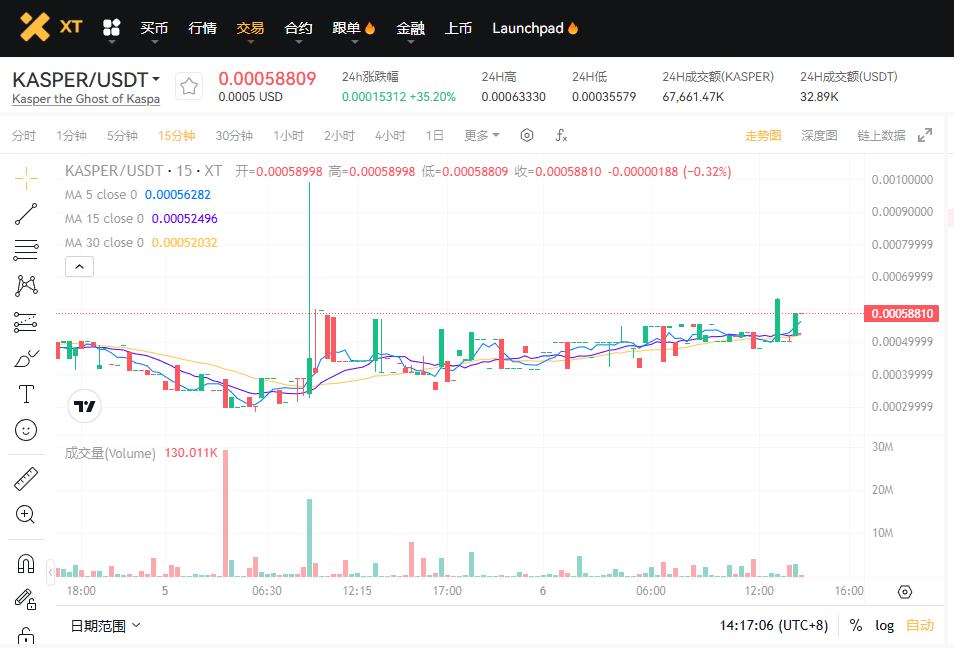Open the 合约 futures menu
This screenshot has width=954, height=652.
(x=298, y=28)
